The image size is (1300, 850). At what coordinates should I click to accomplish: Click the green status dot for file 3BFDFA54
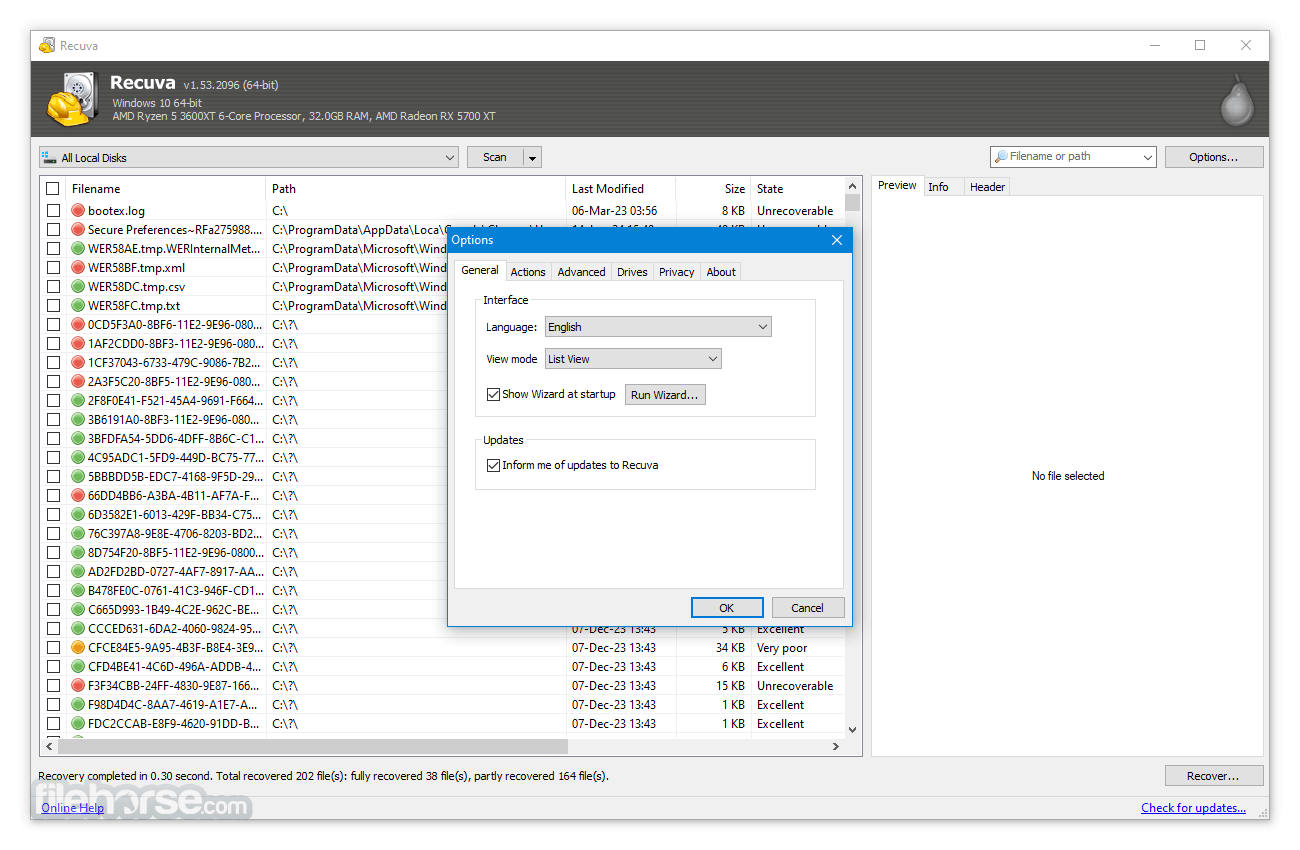[x=78, y=439]
